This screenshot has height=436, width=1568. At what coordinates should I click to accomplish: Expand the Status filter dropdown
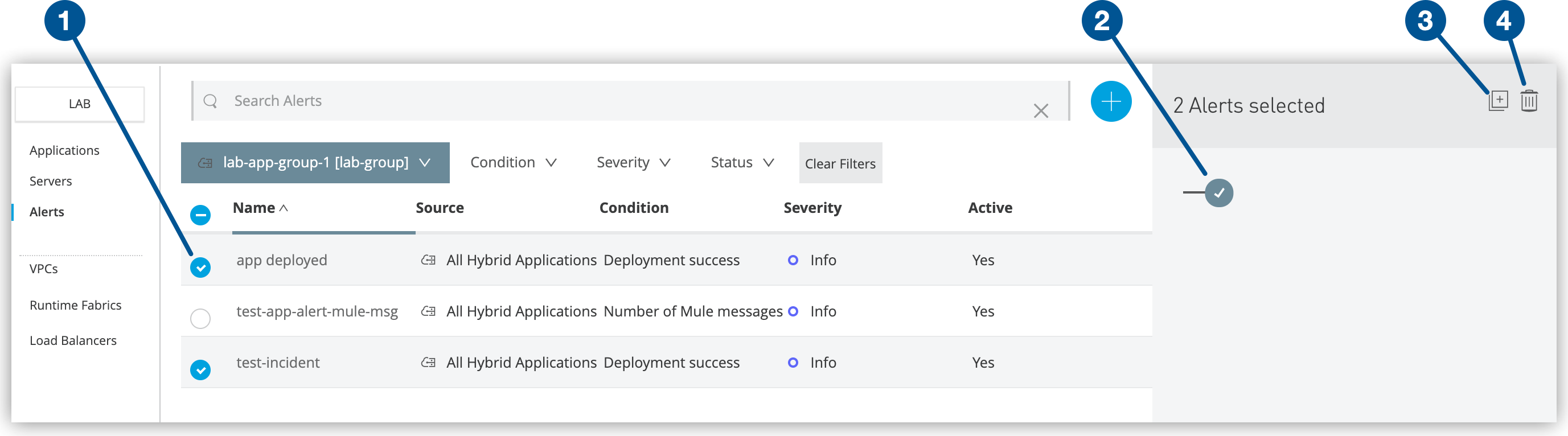pos(741,163)
